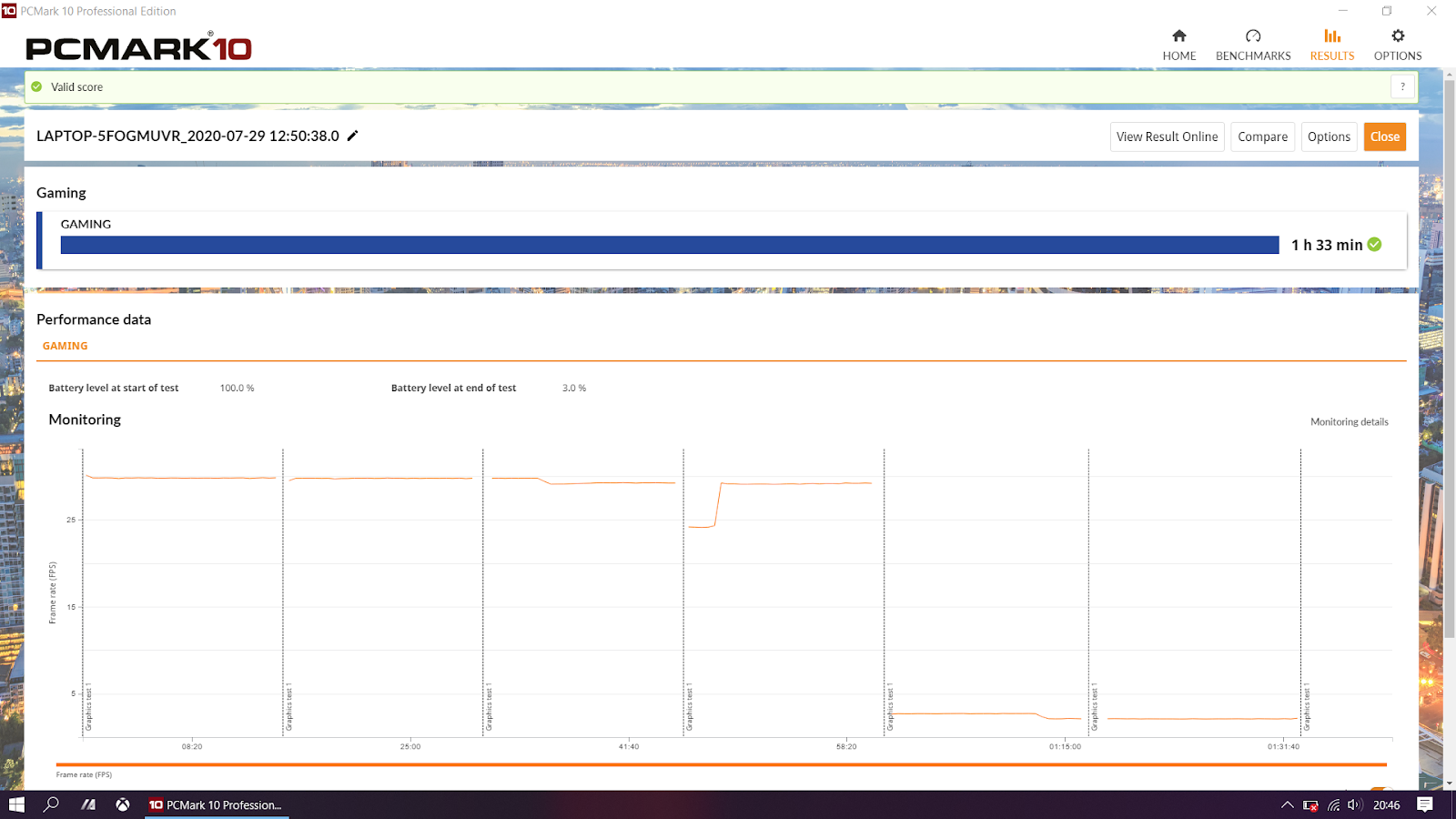Click the end of test value 3.0 %

pos(574,388)
